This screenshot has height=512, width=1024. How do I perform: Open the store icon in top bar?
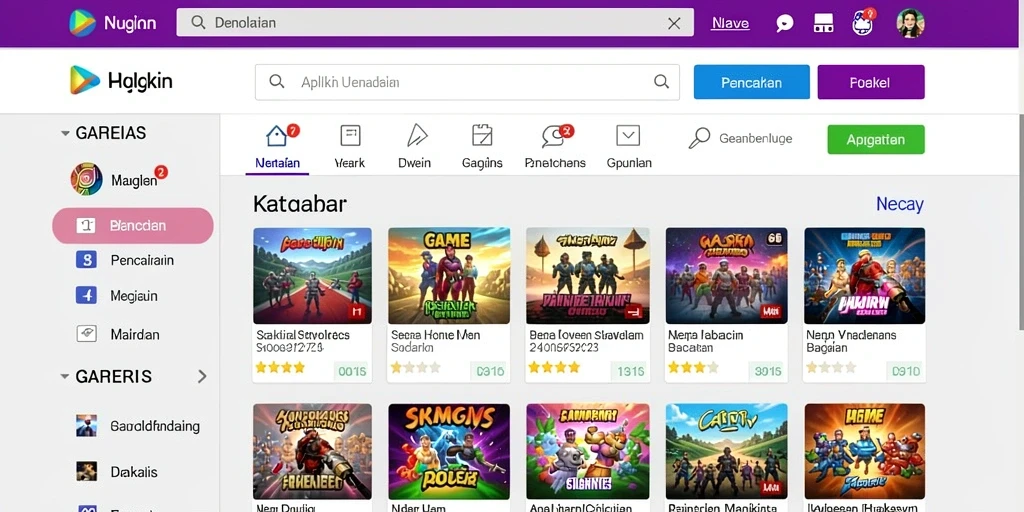pyautogui.click(x=824, y=24)
